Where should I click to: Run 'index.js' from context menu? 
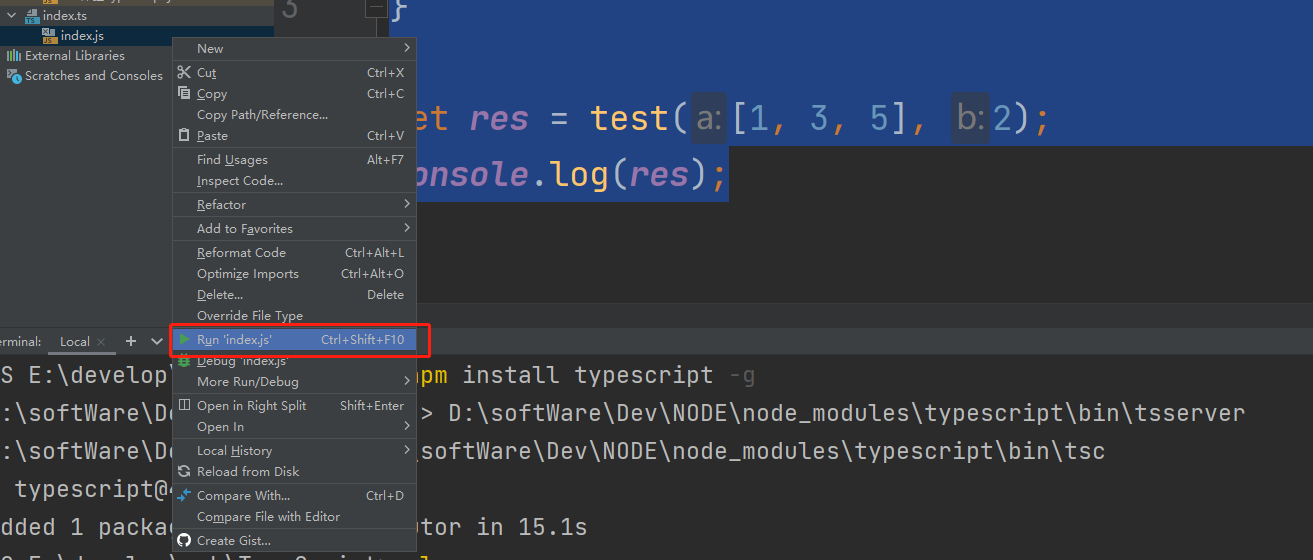click(x=294, y=339)
